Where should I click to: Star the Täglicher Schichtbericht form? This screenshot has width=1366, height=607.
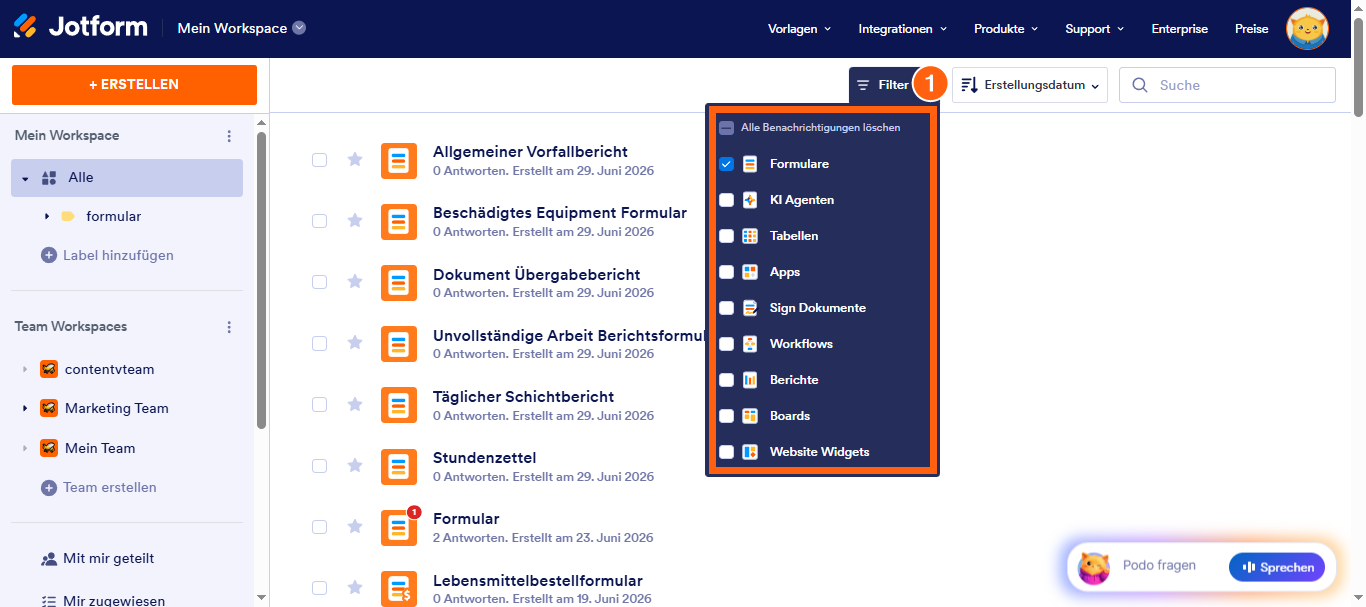354,404
